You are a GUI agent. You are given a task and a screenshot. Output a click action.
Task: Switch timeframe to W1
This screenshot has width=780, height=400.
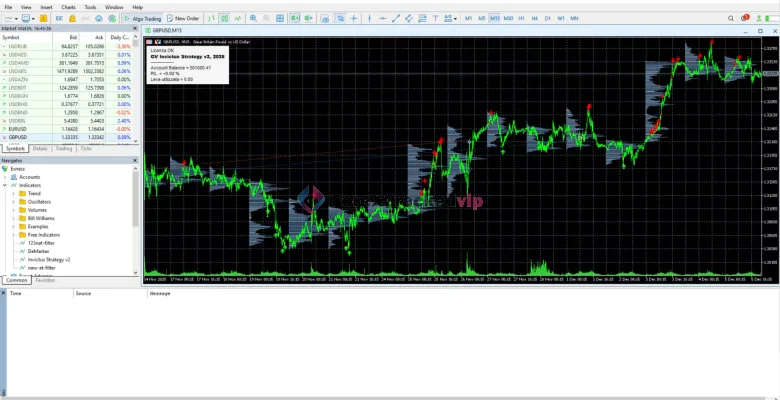[561, 18]
